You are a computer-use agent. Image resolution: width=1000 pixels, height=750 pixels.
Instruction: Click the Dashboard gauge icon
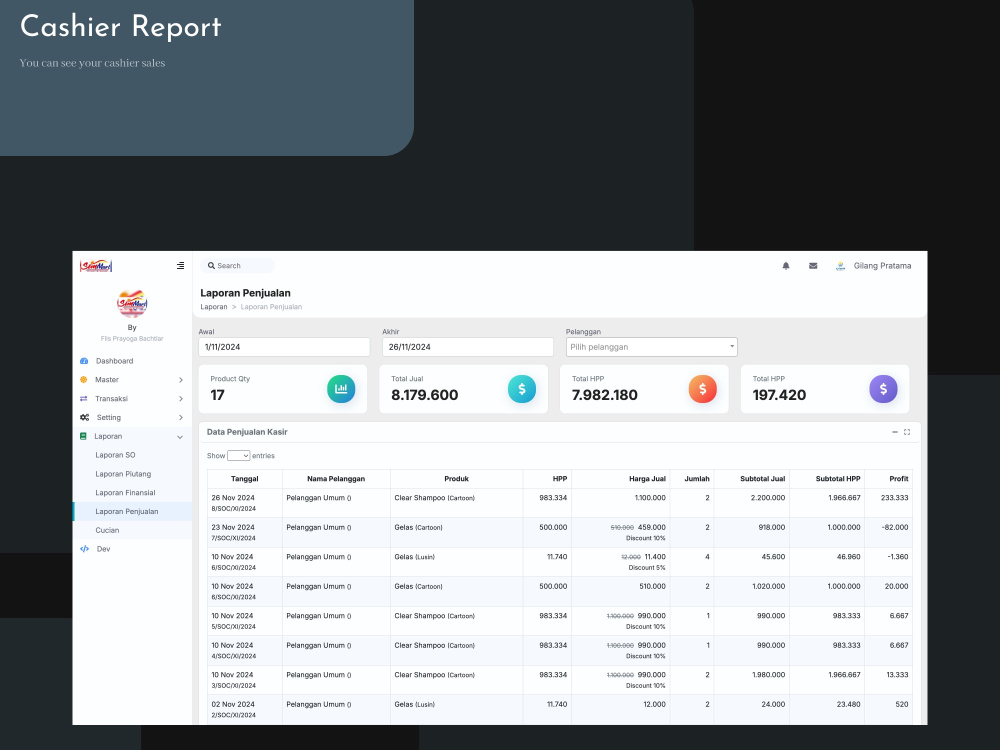coord(84,361)
